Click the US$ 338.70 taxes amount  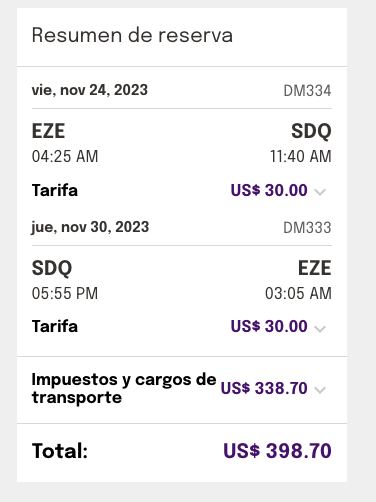pos(264,388)
